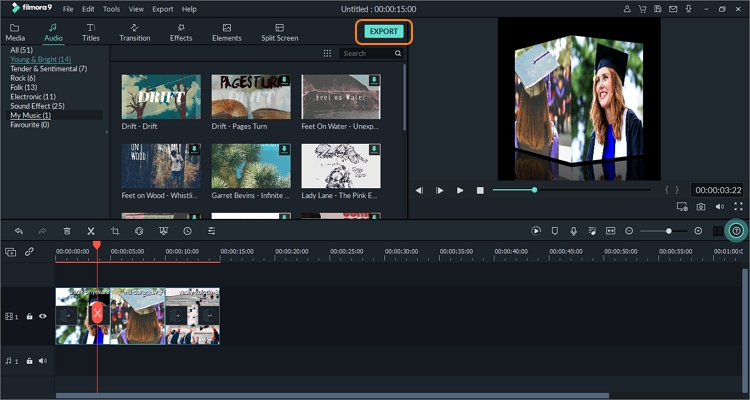
Task: Click the search magnifier icon
Action: [398, 54]
